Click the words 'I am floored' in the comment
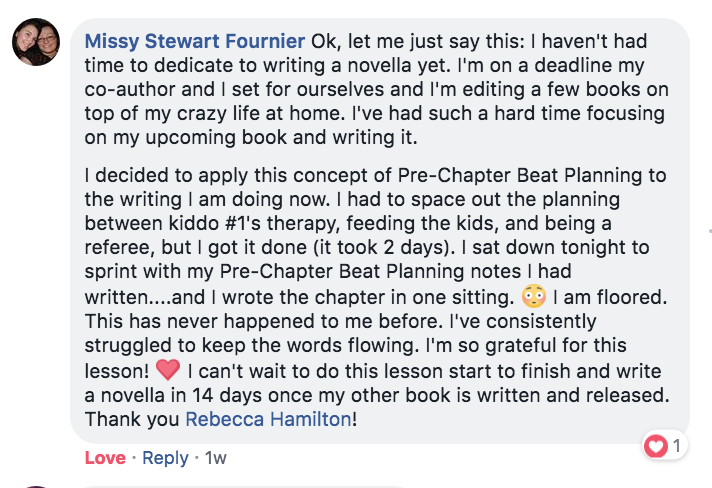The height and width of the screenshot is (488, 712). coord(609,297)
